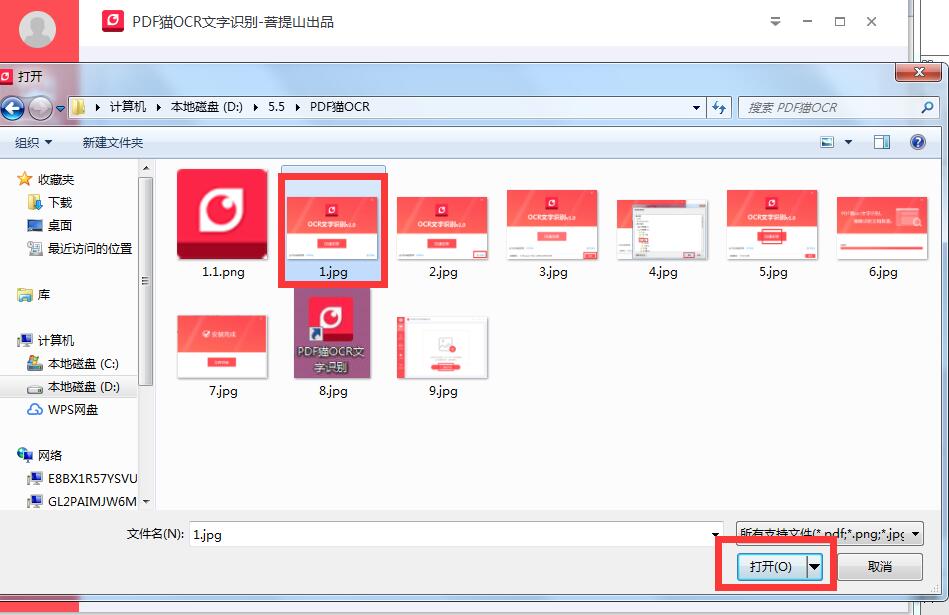The width and height of the screenshot is (949, 615).
Task: Expand the address bar path history dropdown
Action: pyautogui.click(x=697, y=107)
